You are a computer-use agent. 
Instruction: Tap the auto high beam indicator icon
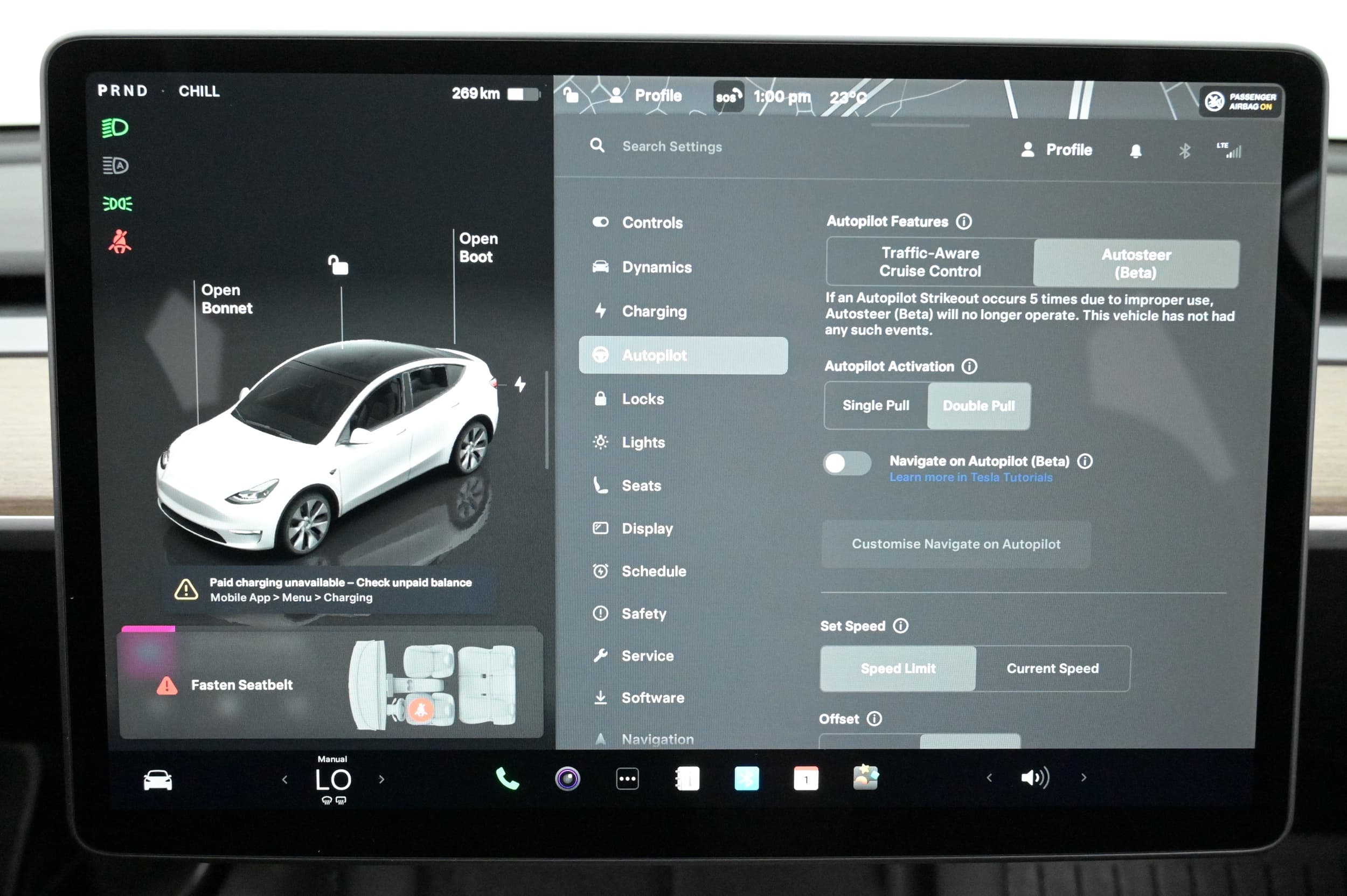(115, 166)
